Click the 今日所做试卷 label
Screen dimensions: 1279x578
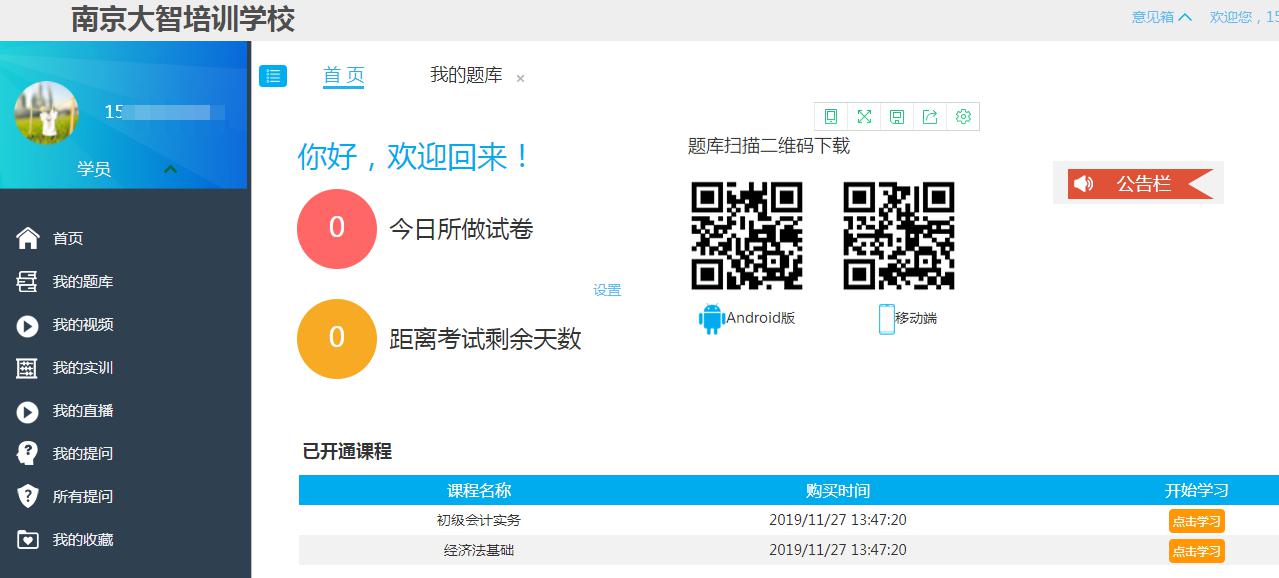pyautogui.click(x=461, y=230)
